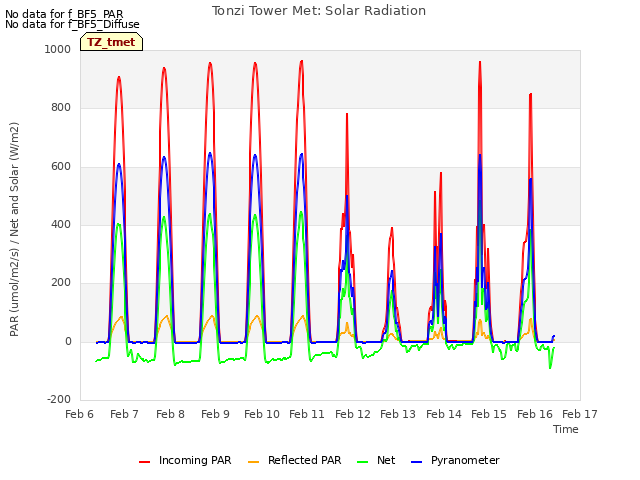The width and height of the screenshot is (640, 480).
Task: Click the Feb 8 x-axis tick label
Action: 171,414
